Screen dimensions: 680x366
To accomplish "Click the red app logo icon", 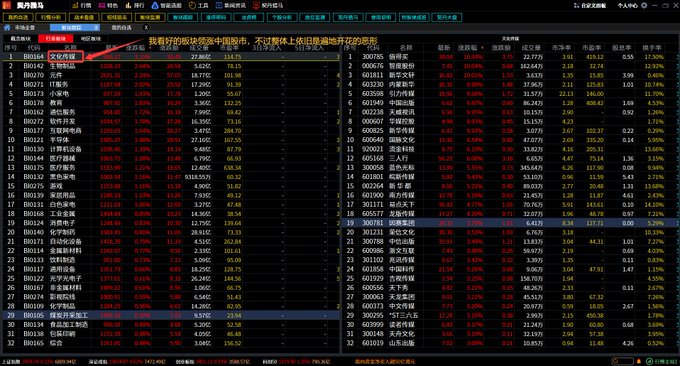I will click(x=7, y=5).
